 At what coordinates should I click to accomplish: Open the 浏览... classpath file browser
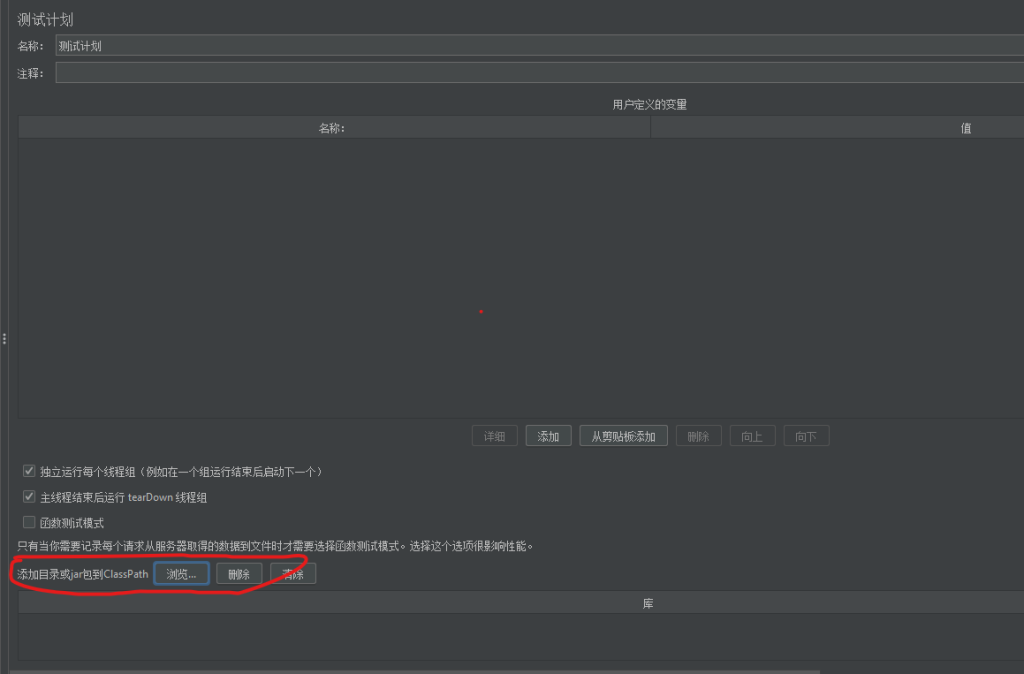[x=181, y=574]
